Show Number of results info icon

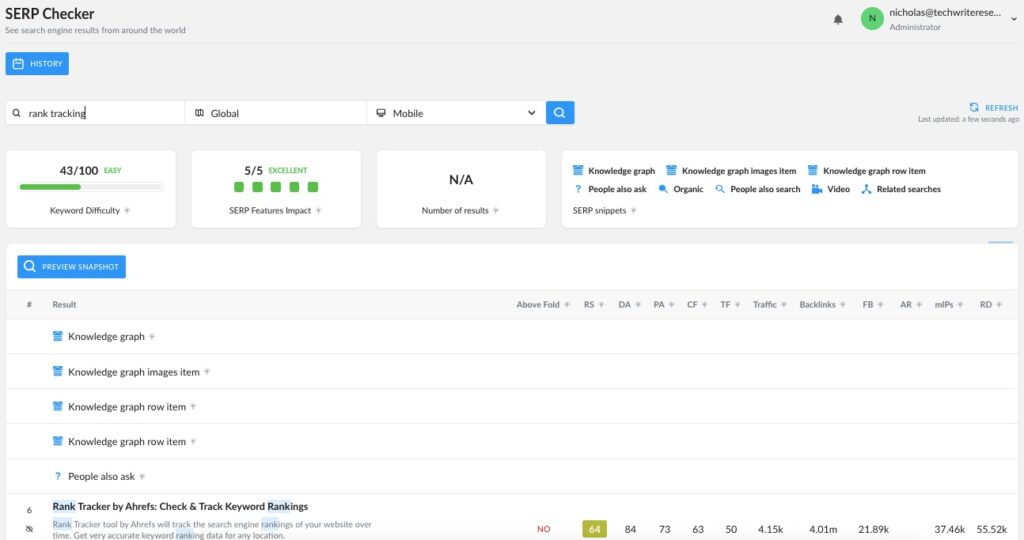[x=496, y=210]
